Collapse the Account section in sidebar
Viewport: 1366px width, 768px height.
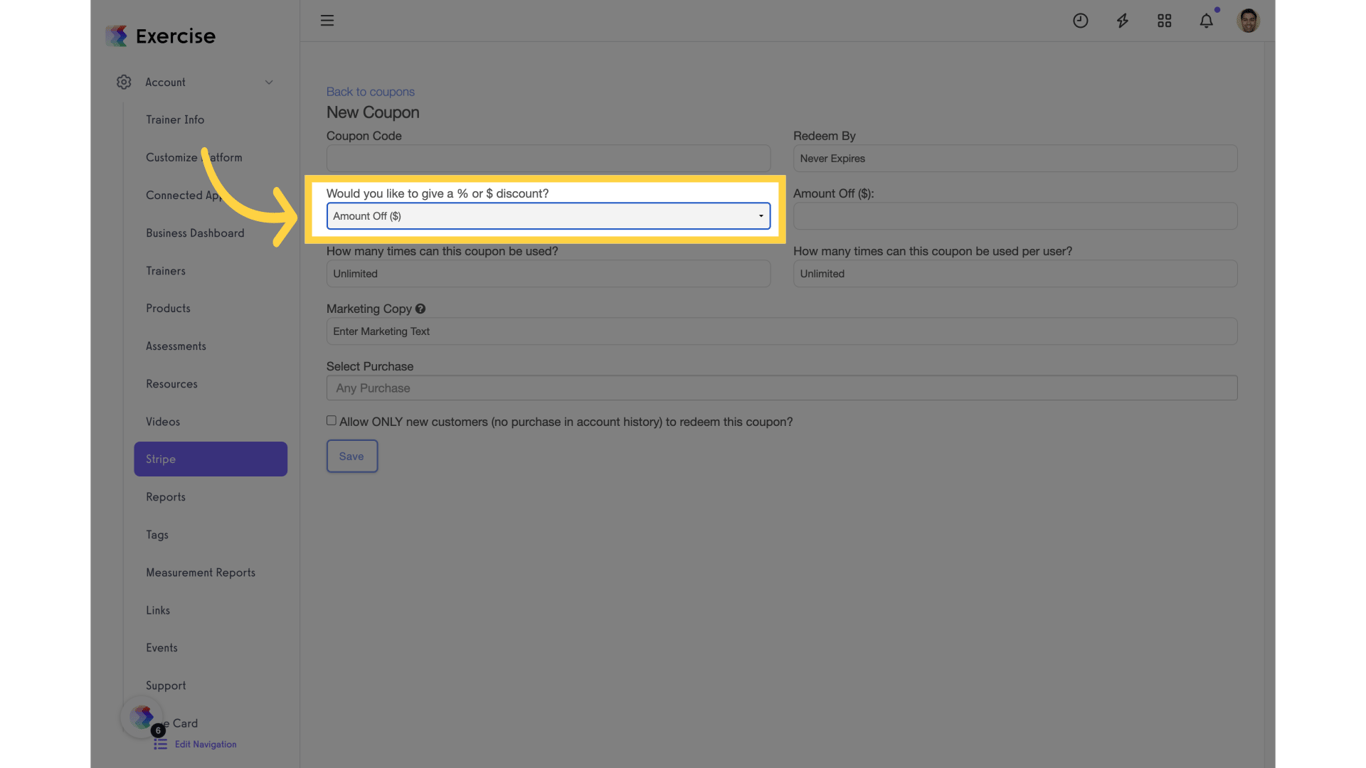point(268,82)
